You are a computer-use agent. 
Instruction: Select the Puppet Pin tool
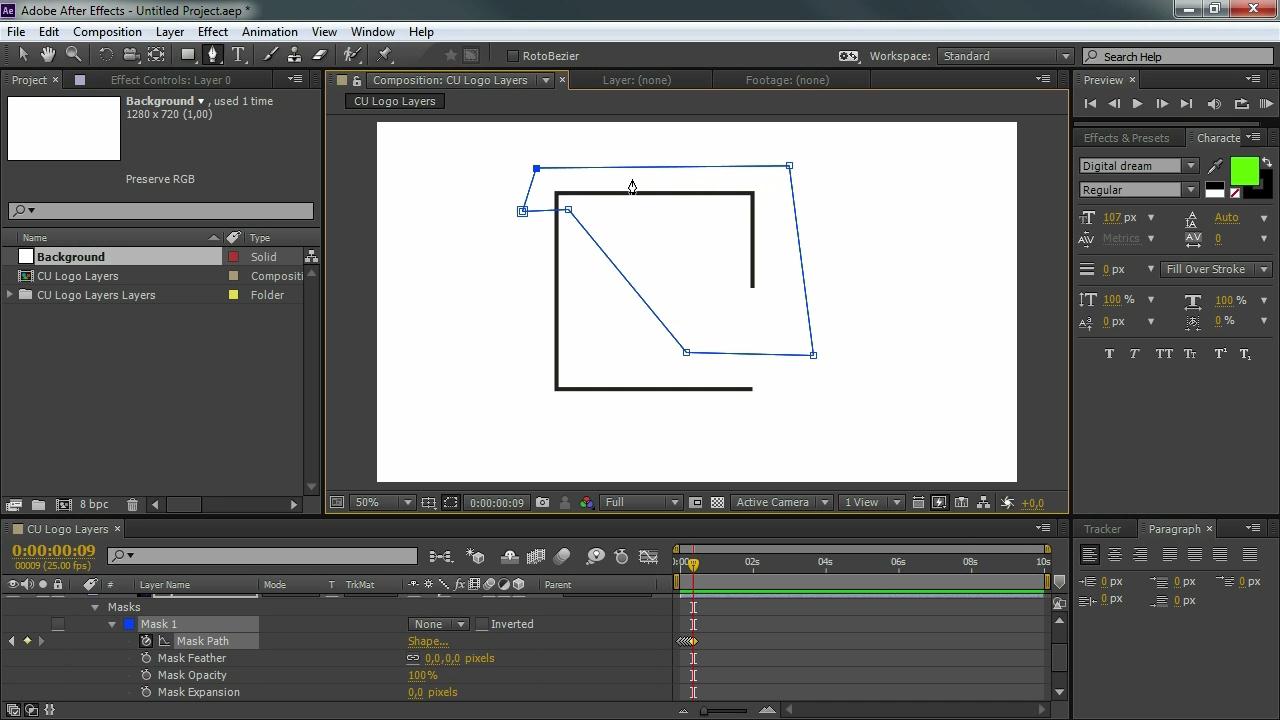[x=385, y=55]
